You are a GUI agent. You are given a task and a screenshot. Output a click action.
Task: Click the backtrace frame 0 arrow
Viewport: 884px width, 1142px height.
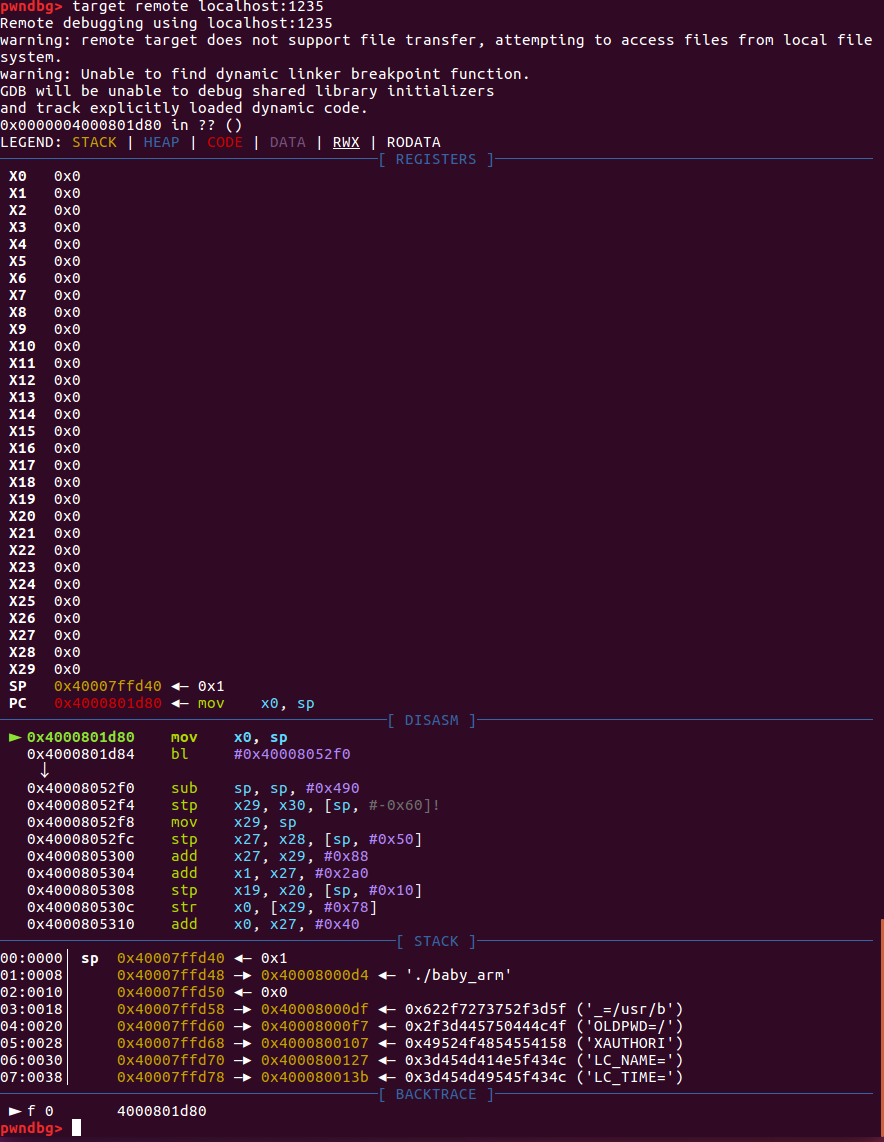pyautogui.click(x=15, y=1111)
